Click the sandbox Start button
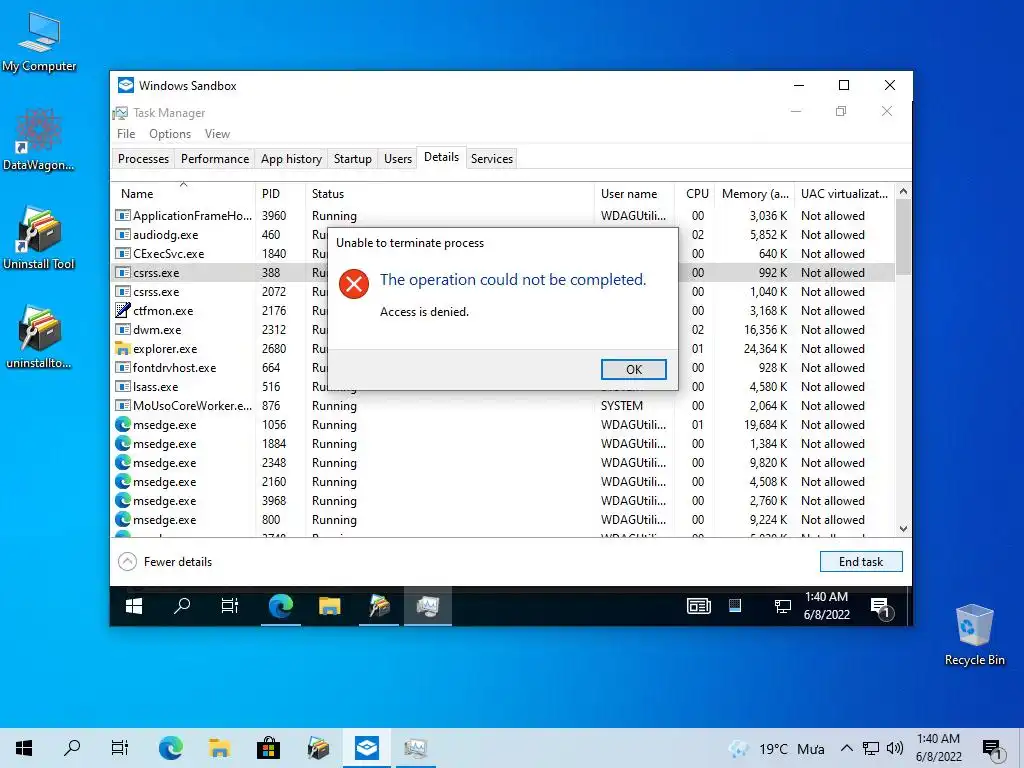 point(134,607)
